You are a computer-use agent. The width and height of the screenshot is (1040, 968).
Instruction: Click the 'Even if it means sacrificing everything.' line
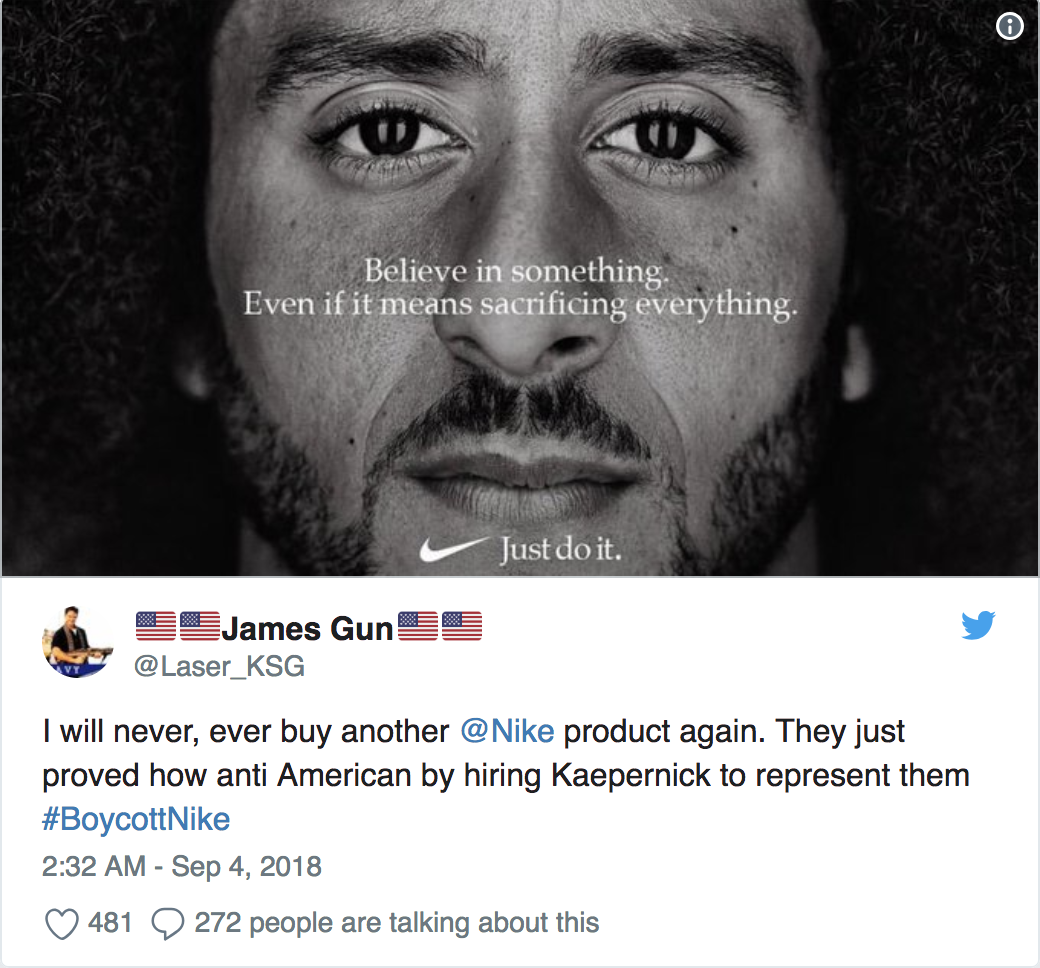519,305
